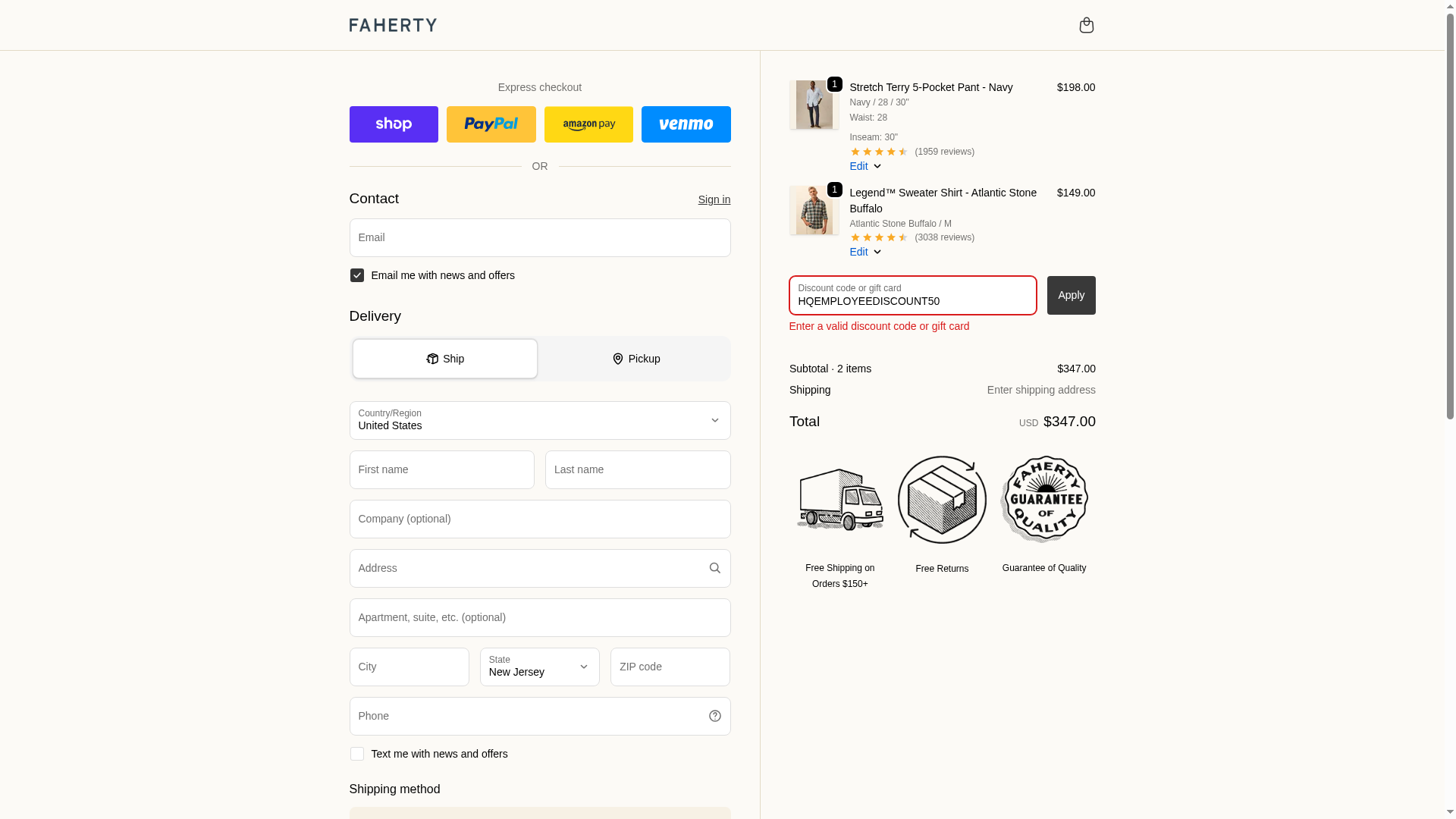Screen dimensions: 1456x819
Task: Click the Shipping method heading
Action: tap(394, 789)
